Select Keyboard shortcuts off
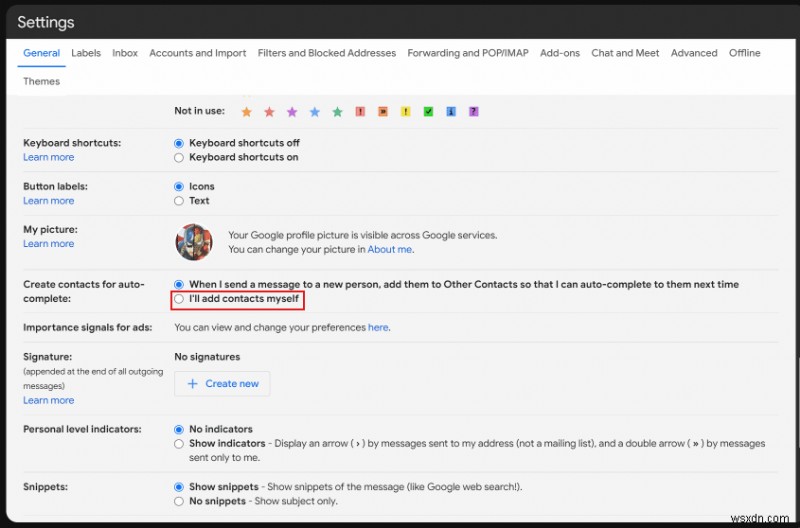The height and width of the screenshot is (528, 800). [179, 143]
